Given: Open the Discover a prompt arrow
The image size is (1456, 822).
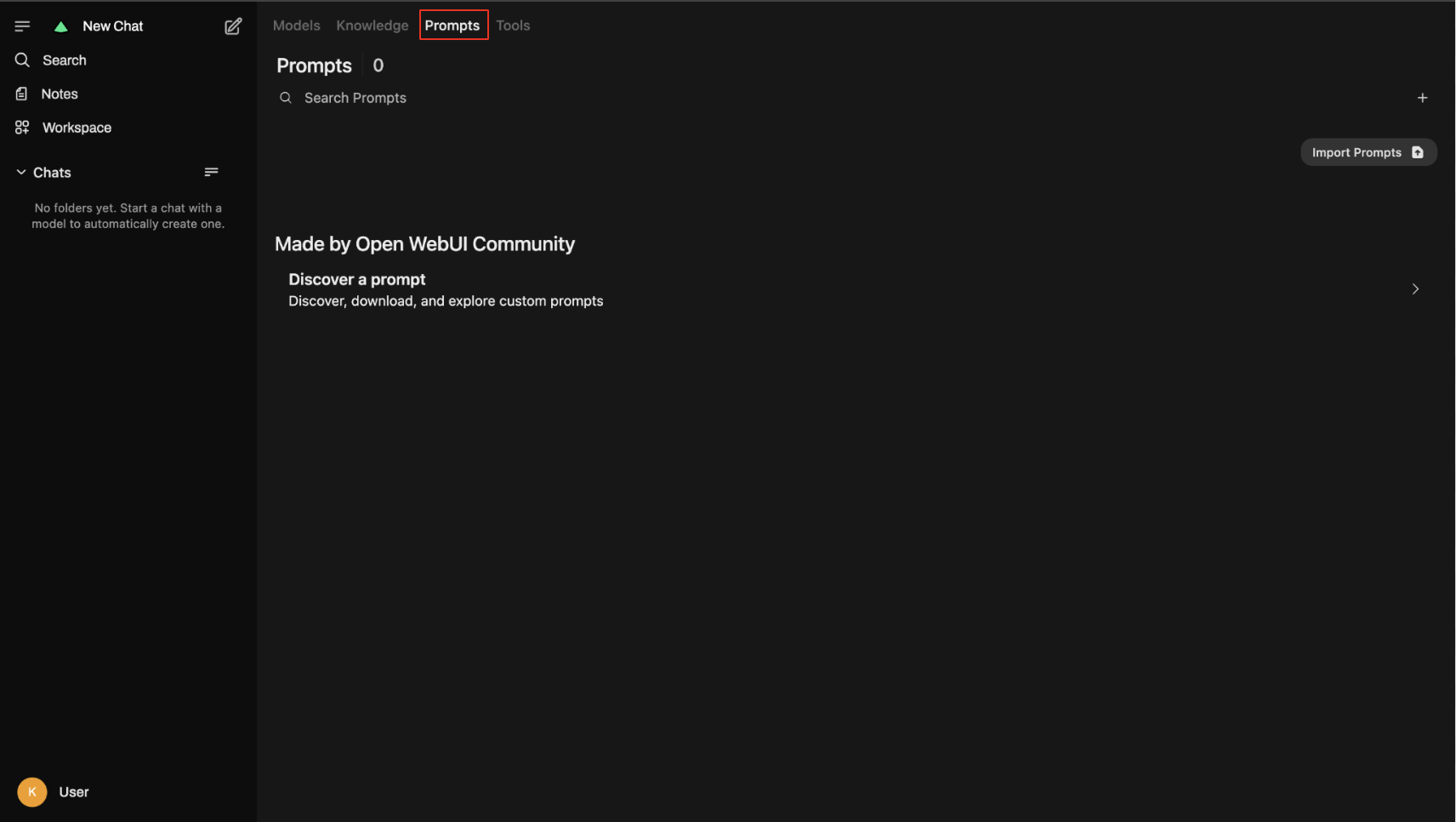Looking at the screenshot, I should (x=1415, y=289).
